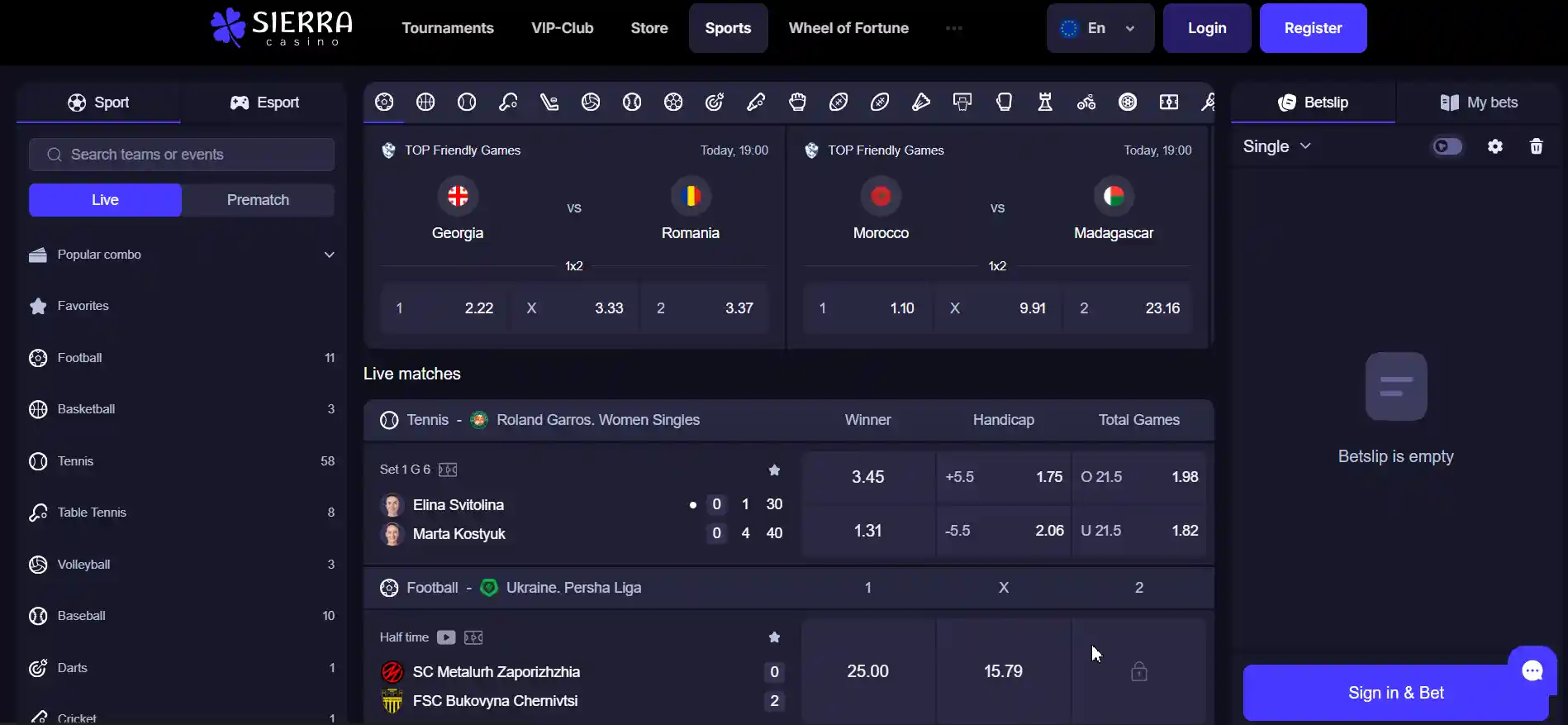Open Ukraine. Persha Liga league
The width and height of the screenshot is (1568, 725).
pos(573,588)
